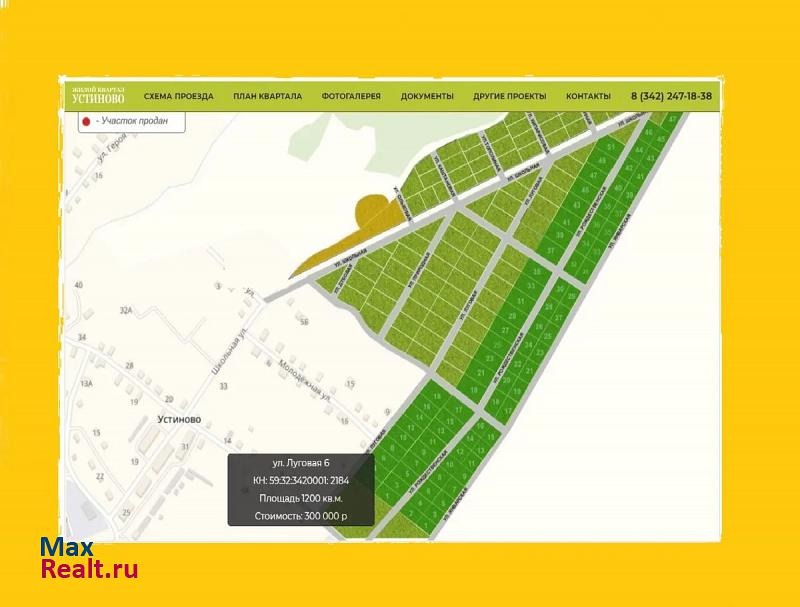Screen dimensions: 800x607
Task: Open Другие проекты from the navigation bar
Action: 510,96
